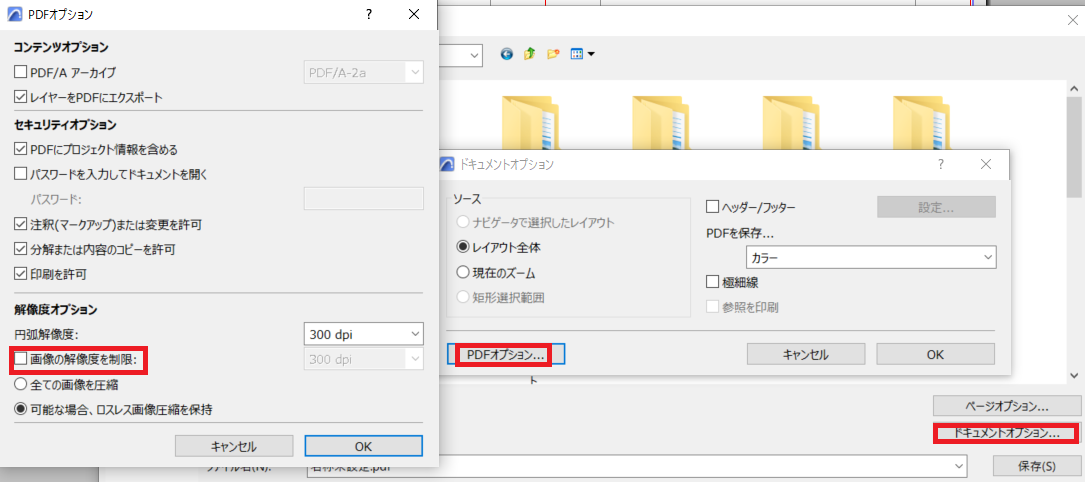Click the パスワード input field
The width and height of the screenshot is (1085, 482).
pos(363,198)
